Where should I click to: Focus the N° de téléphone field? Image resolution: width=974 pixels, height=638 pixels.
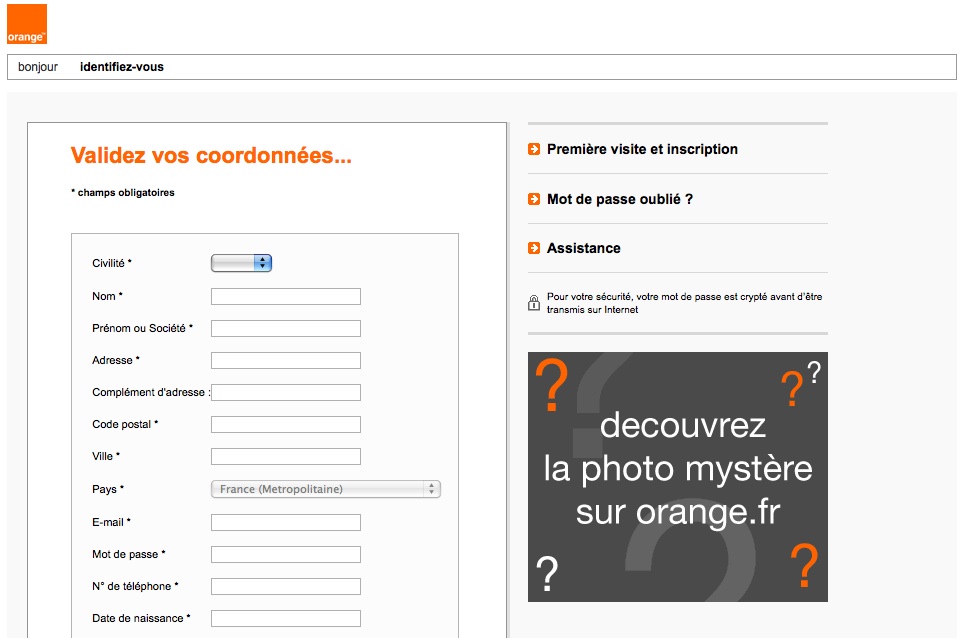[286, 586]
